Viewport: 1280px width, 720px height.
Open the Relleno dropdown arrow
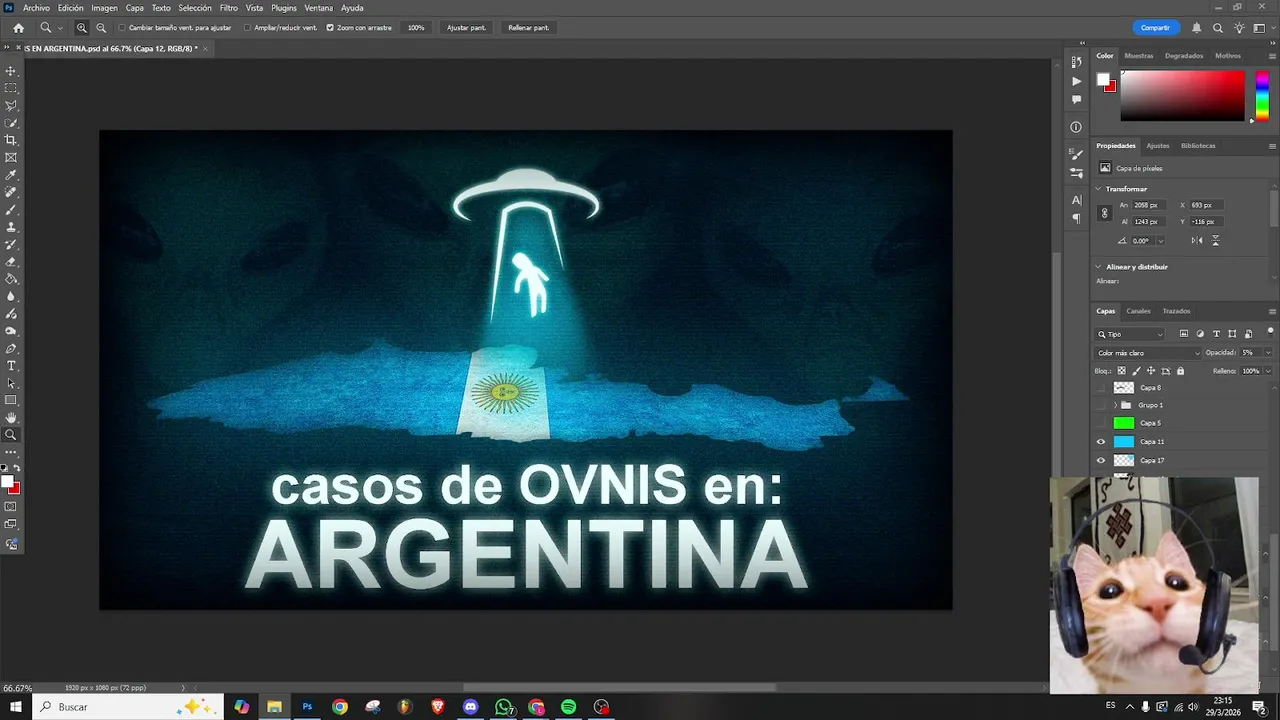[1268, 371]
